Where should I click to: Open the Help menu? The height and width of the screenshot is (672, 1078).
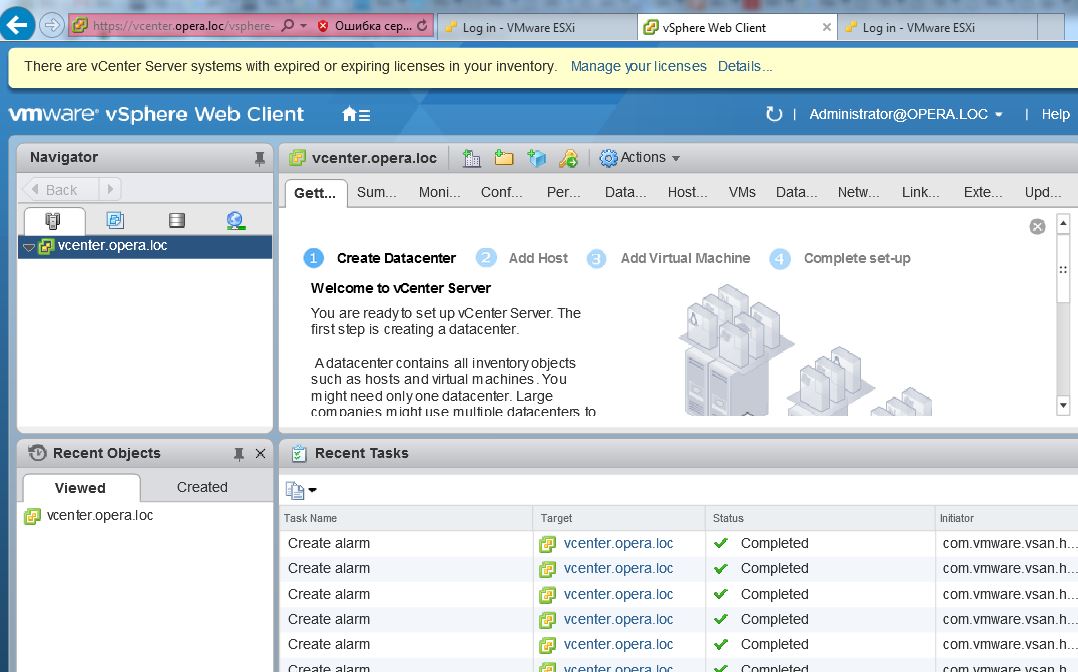[x=1055, y=114]
